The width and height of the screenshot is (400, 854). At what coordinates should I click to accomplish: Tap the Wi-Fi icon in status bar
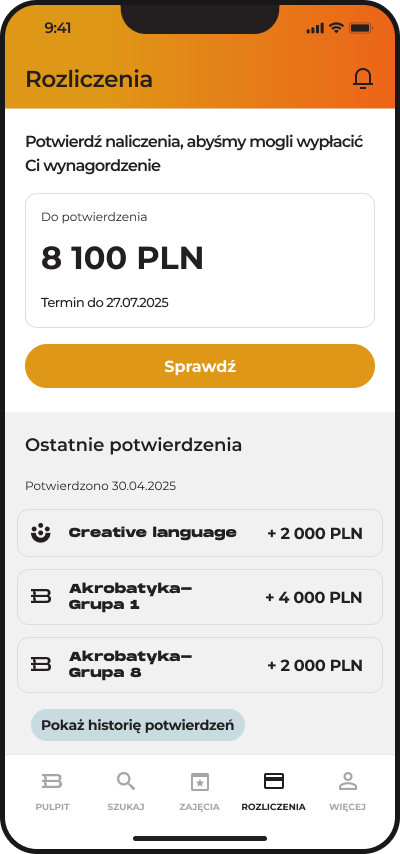(337, 27)
